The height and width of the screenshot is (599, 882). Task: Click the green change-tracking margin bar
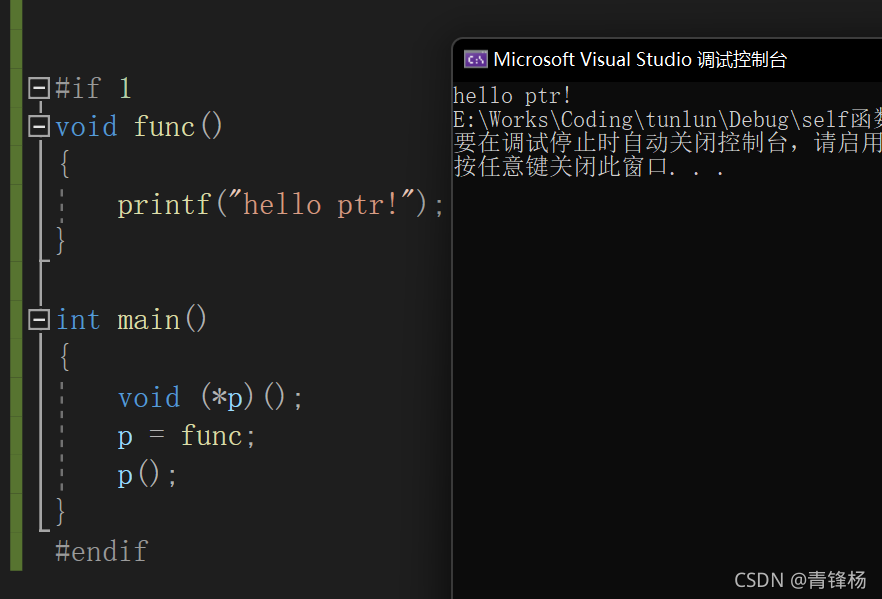pyautogui.click(x=16, y=286)
